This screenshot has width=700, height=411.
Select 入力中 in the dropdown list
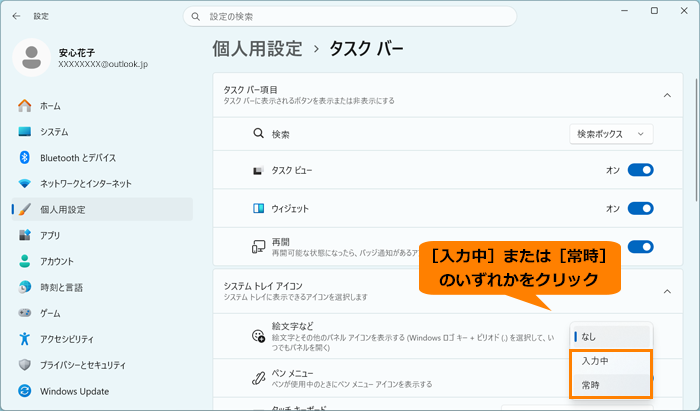pyautogui.click(x=610, y=361)
